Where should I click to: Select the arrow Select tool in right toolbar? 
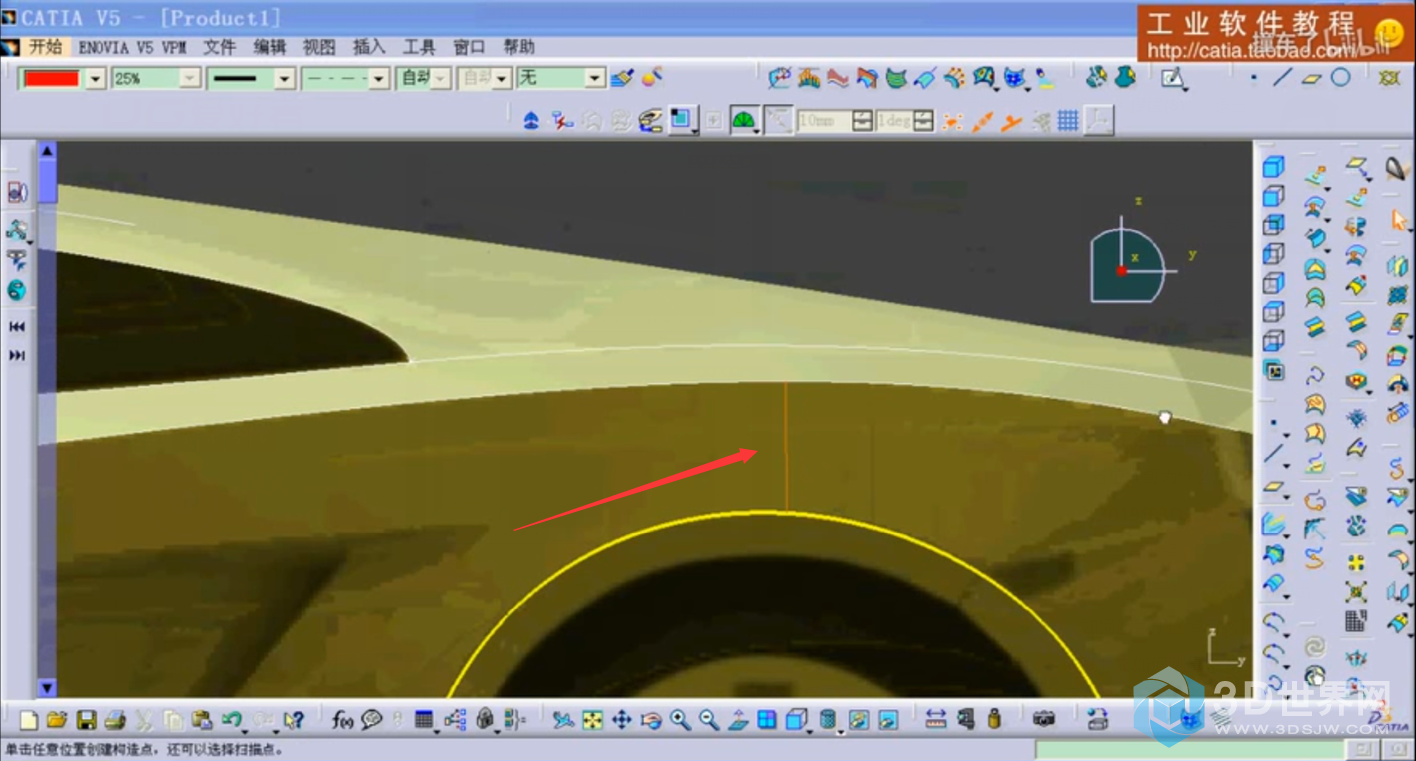pyautogui.click(x=1398, y=221)
